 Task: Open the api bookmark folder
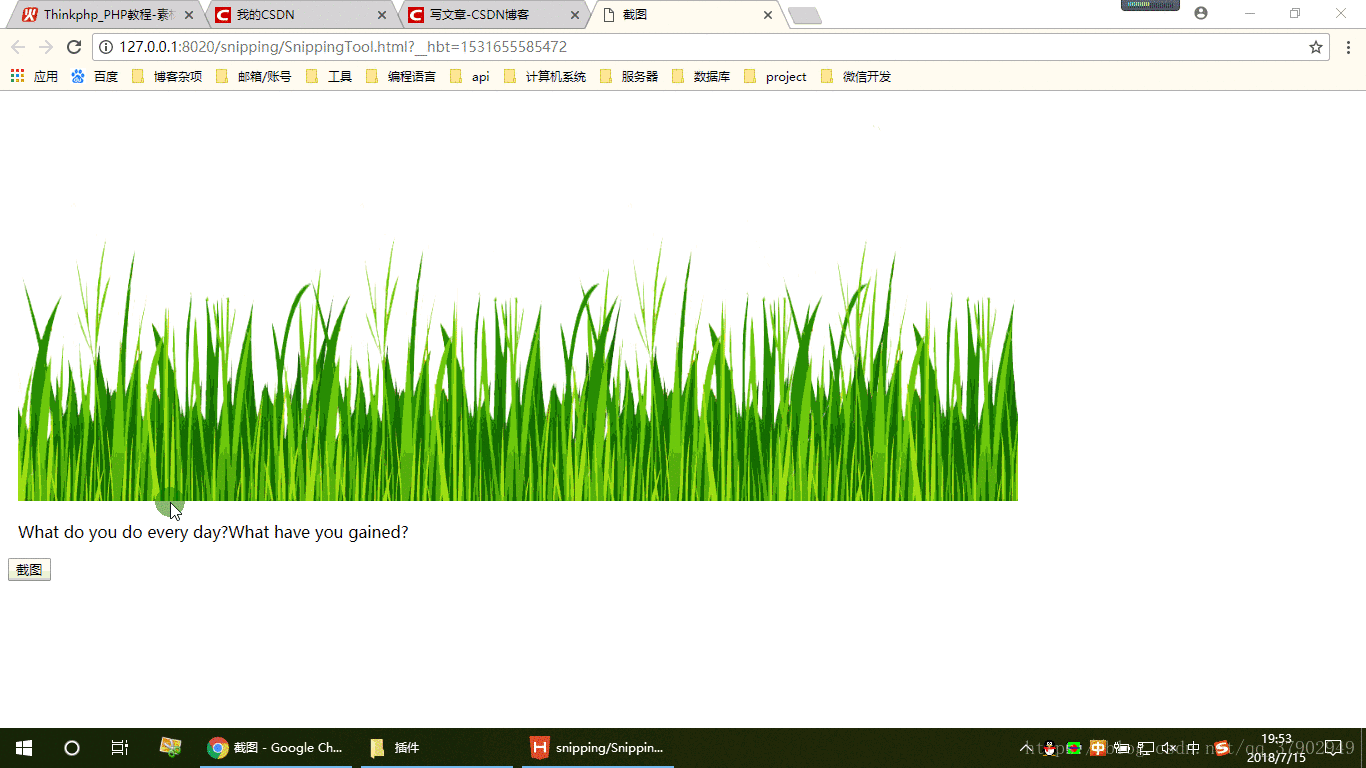tap(469, 76)
